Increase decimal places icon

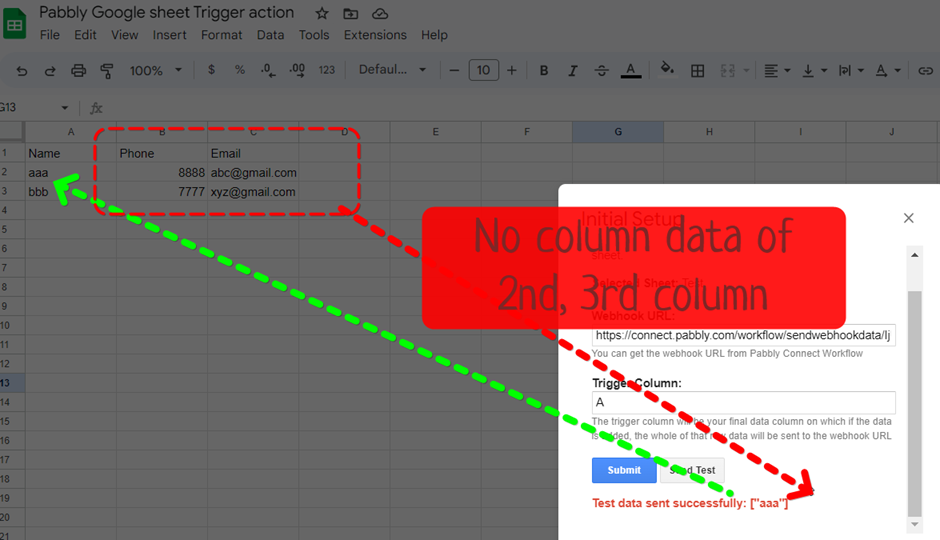pos(297,71)
